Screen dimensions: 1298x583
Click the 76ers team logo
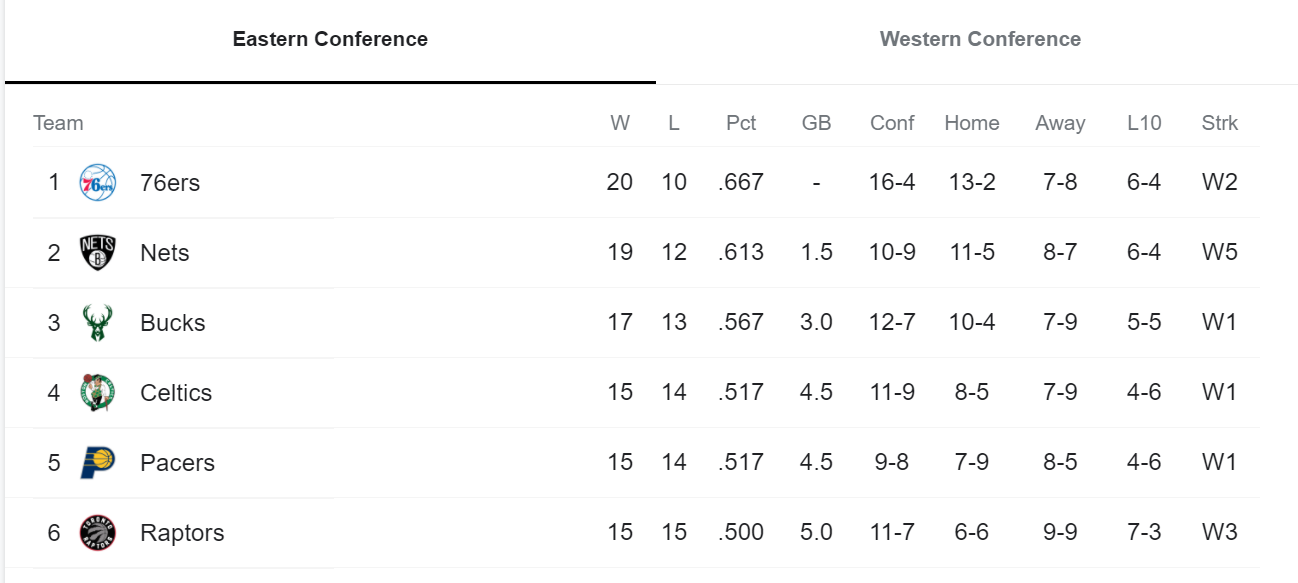point(98,183)
